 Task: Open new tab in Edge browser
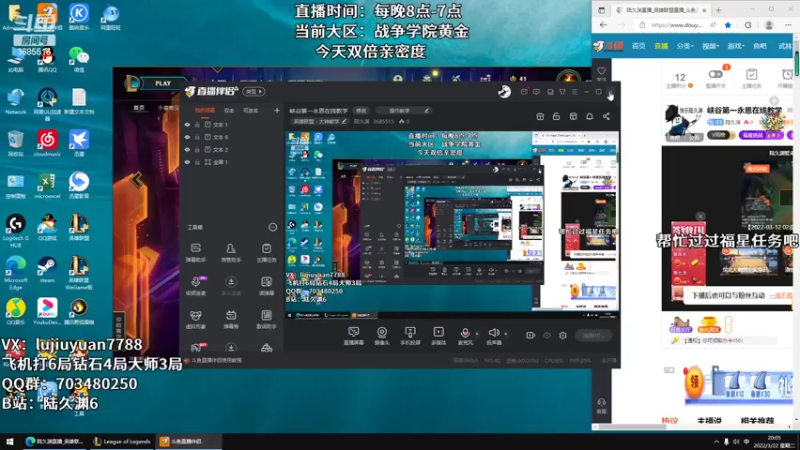coord(718,10)
